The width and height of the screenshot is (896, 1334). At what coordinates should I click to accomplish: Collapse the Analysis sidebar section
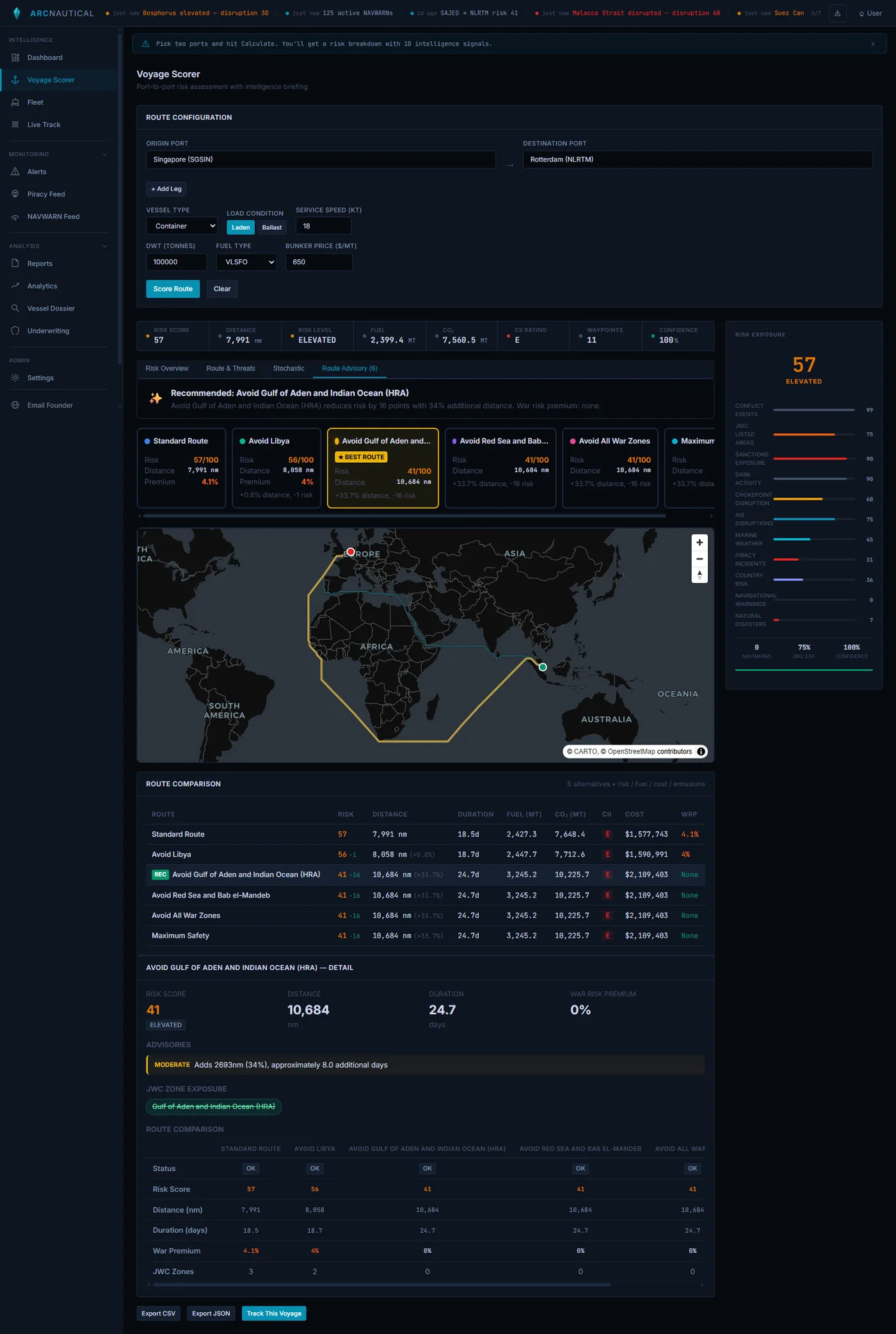[105, 246]
